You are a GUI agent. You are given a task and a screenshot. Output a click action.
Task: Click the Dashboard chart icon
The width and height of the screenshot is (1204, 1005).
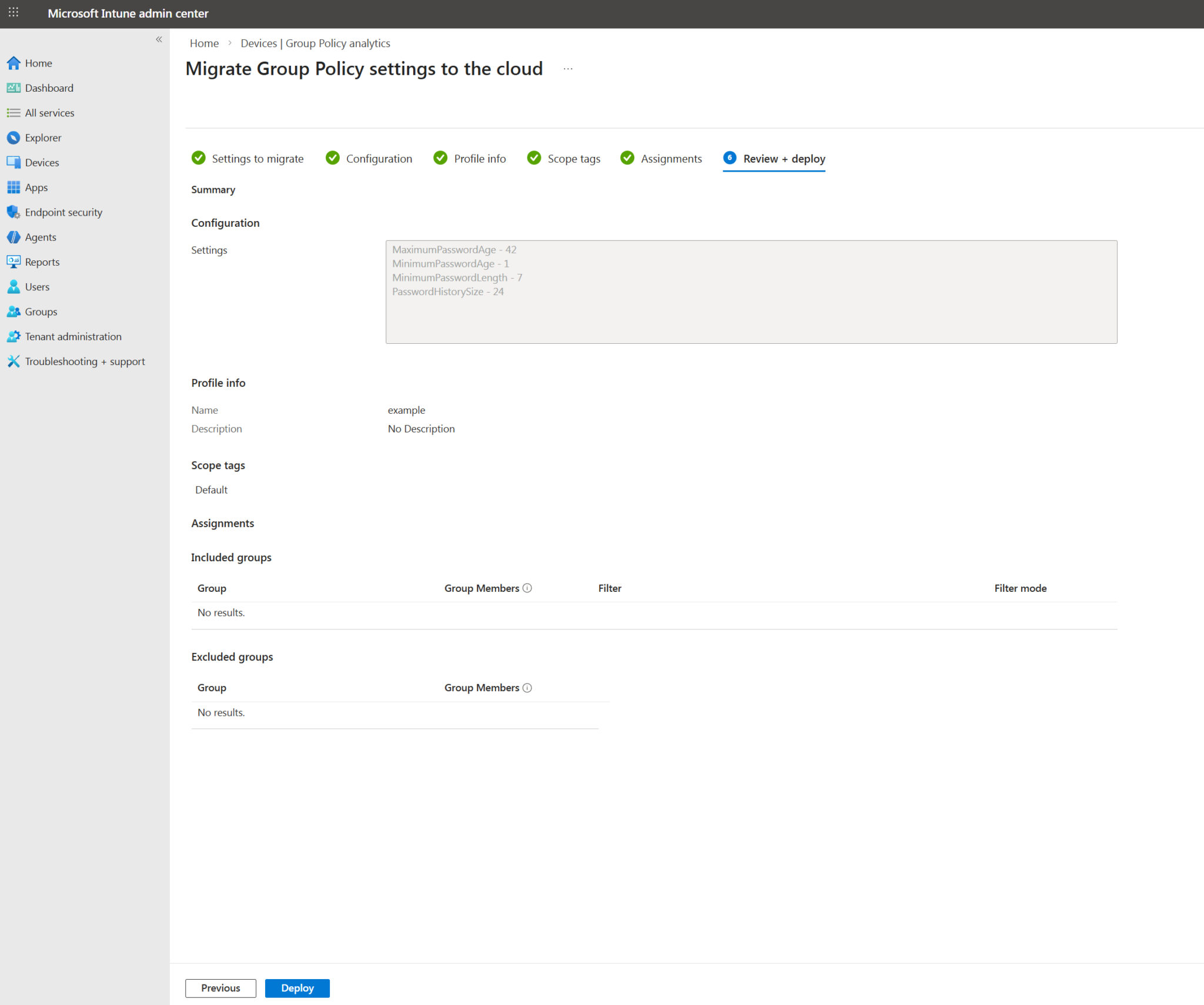point(14,88)
